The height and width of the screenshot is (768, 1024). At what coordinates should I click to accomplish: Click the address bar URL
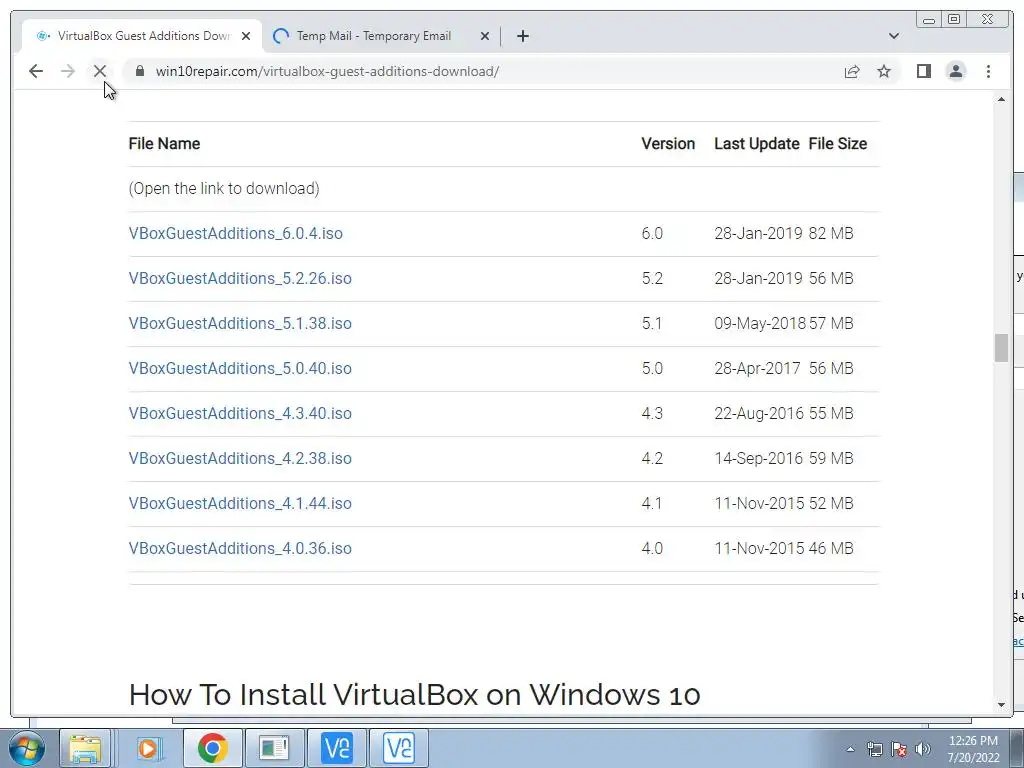pos(327,71)
